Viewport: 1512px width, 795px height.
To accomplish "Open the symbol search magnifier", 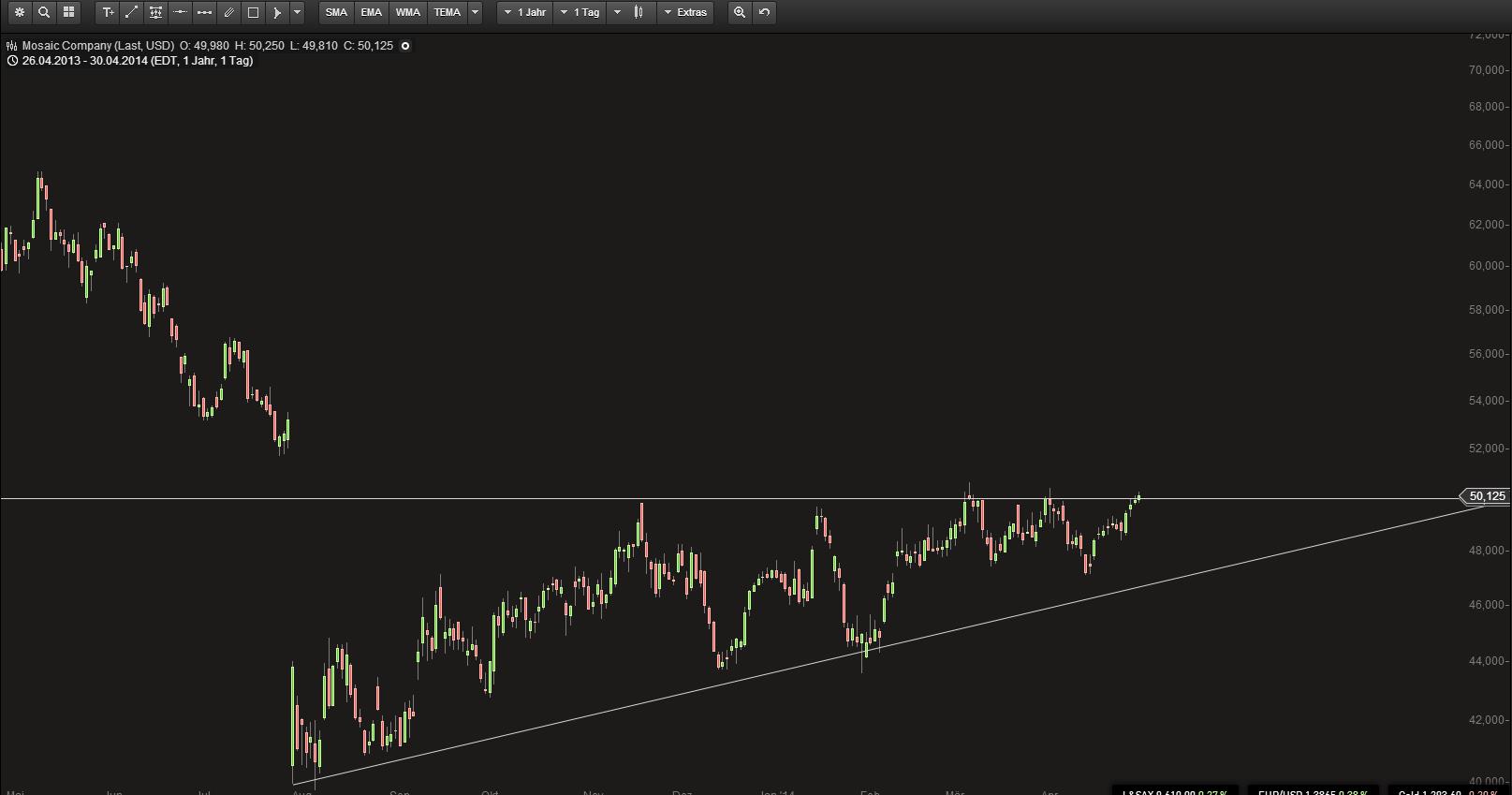I will [44, 12].
